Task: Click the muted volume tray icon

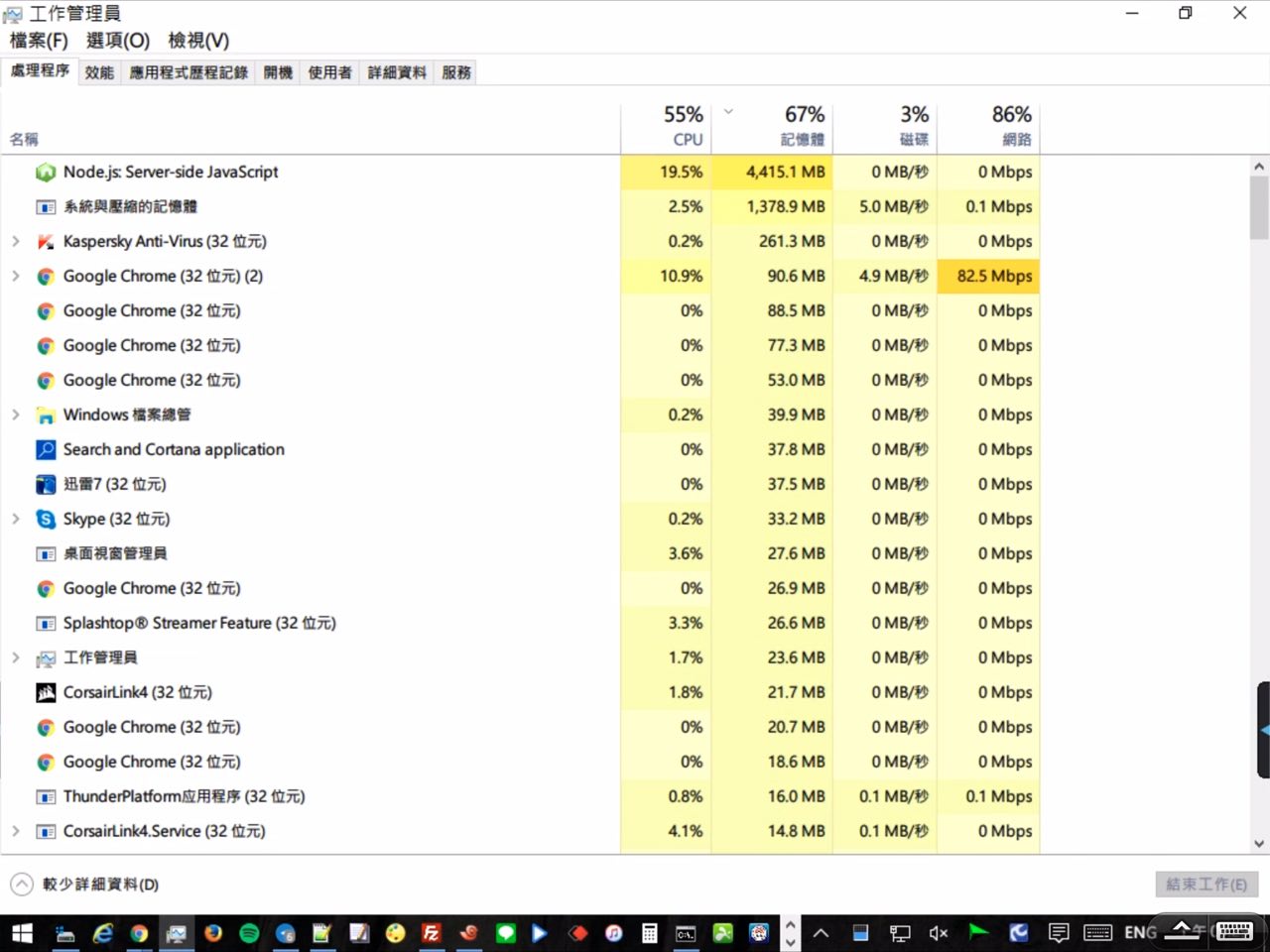Action: point(938,933)
